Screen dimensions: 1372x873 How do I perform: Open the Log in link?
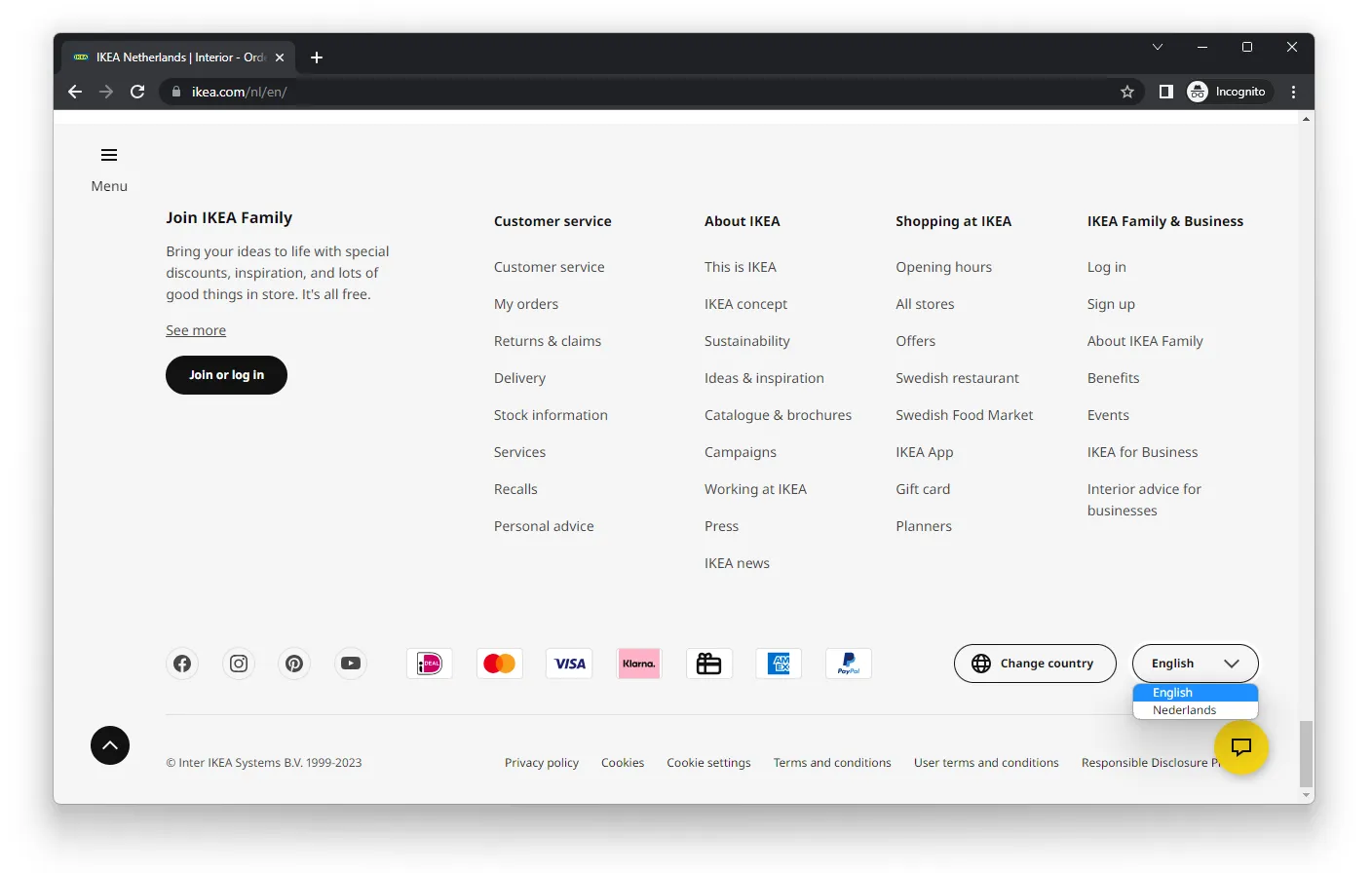pyautogui.click(x=1106, y=267)
